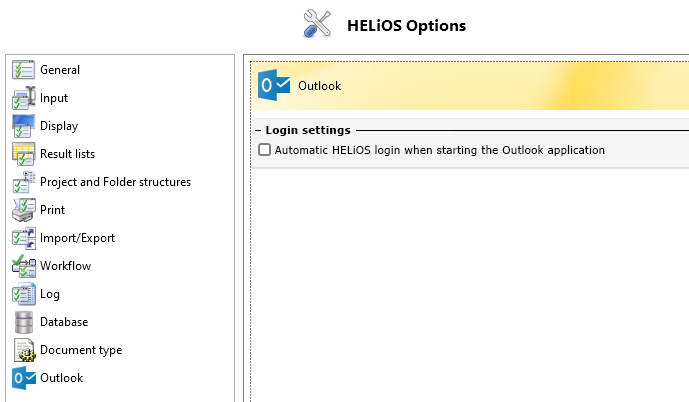Open Print options via printer icon
The width and height of the screenshot is (689, 402).
23,210
